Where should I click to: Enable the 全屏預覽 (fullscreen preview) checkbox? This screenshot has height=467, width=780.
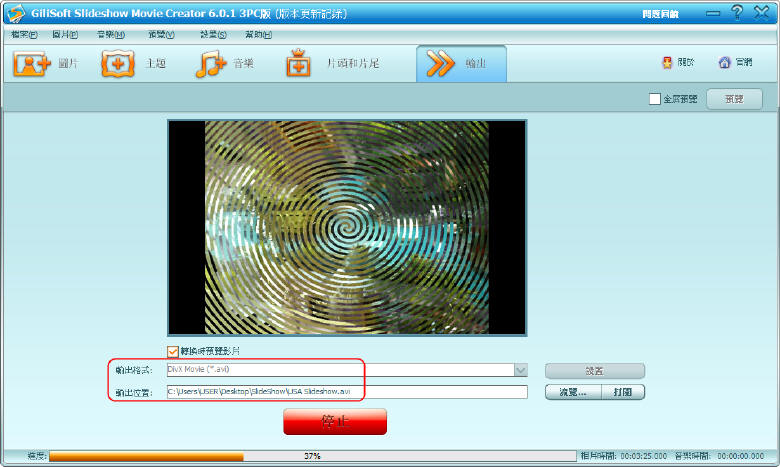(x=655, y=99)
